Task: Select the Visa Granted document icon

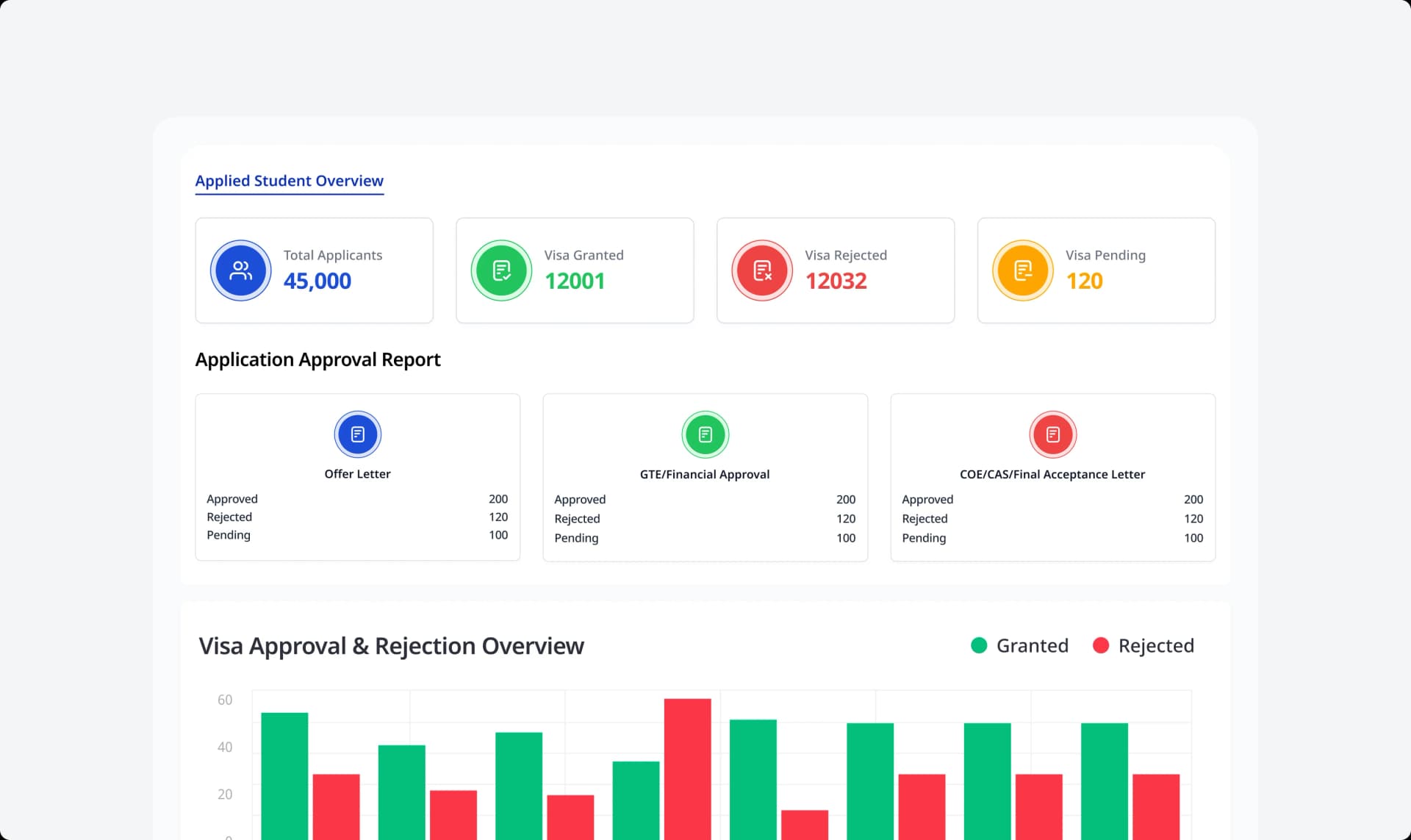Action: 501,270
